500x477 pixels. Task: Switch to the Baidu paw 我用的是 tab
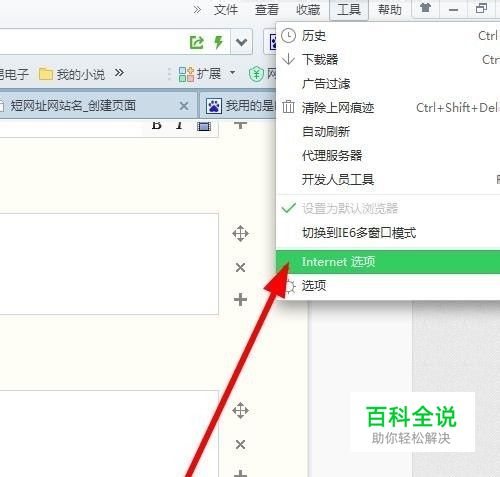point(238,106)
